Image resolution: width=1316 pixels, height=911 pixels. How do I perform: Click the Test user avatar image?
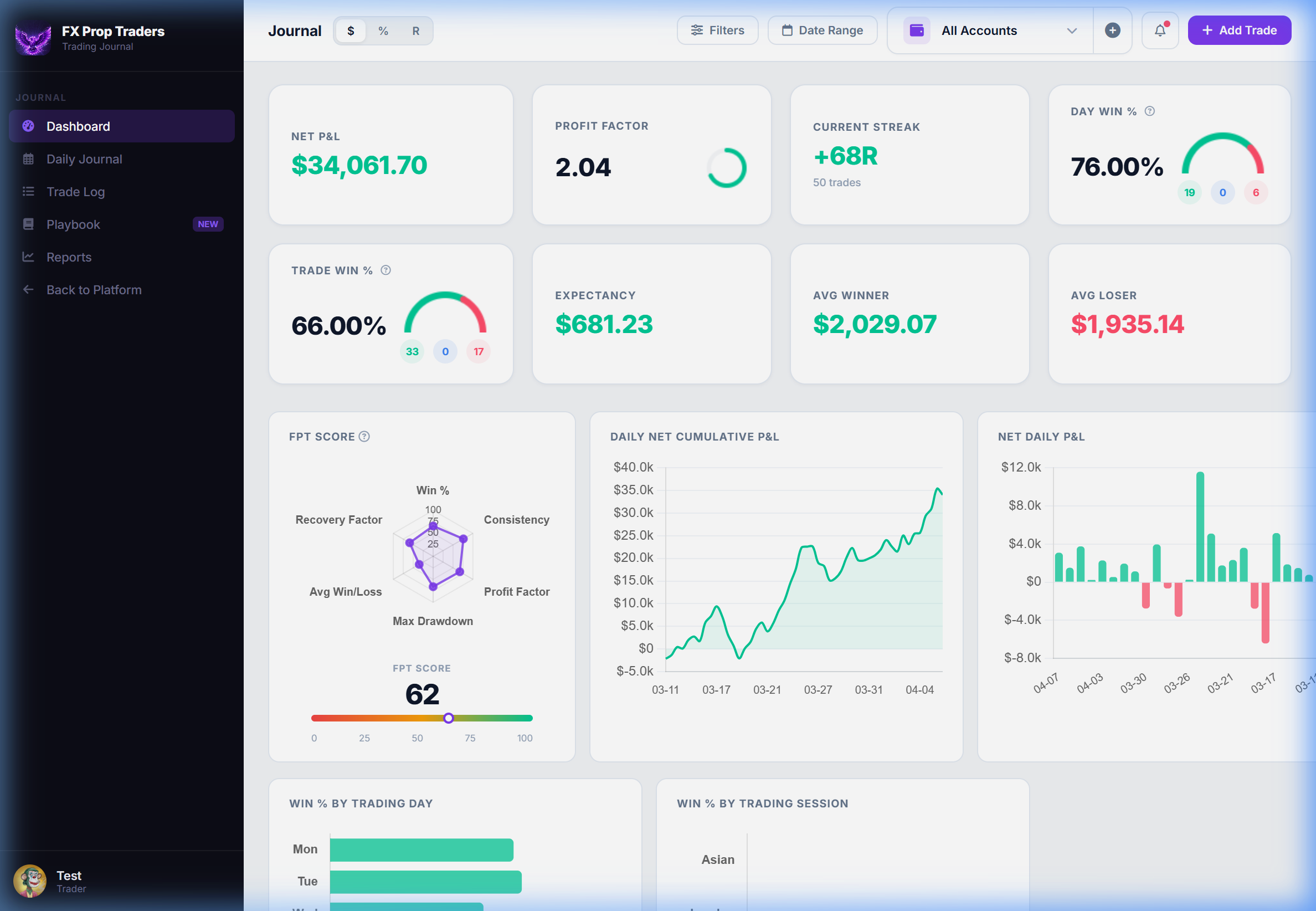[30, 881]
